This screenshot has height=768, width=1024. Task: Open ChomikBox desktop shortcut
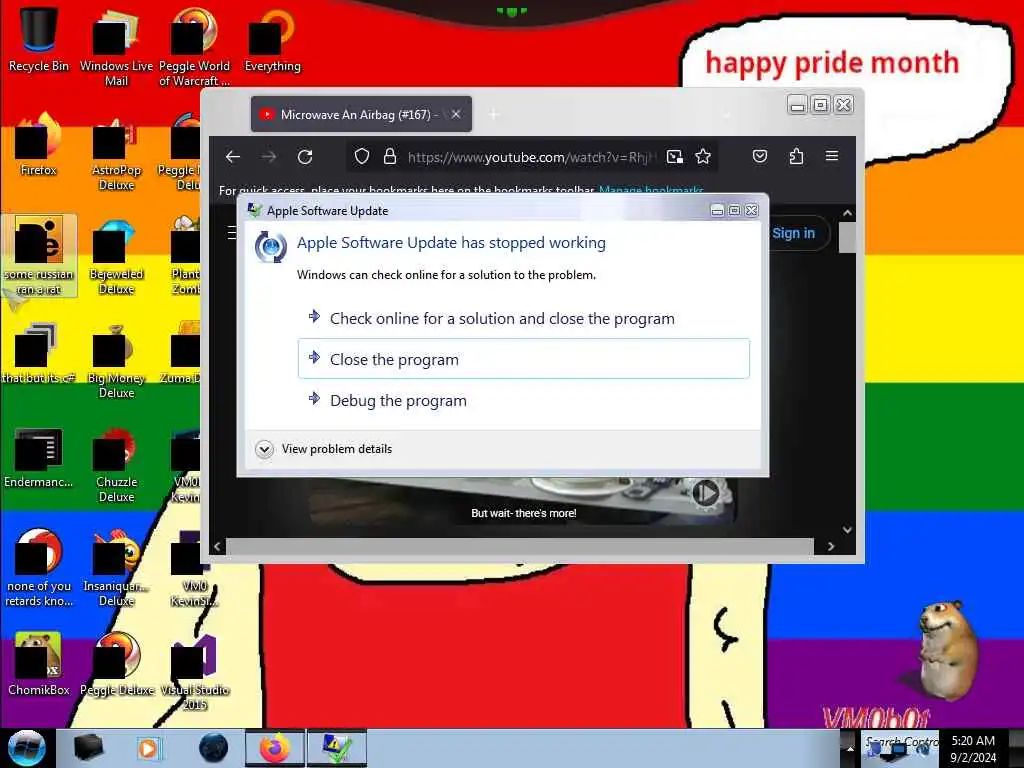click(39, 664)
